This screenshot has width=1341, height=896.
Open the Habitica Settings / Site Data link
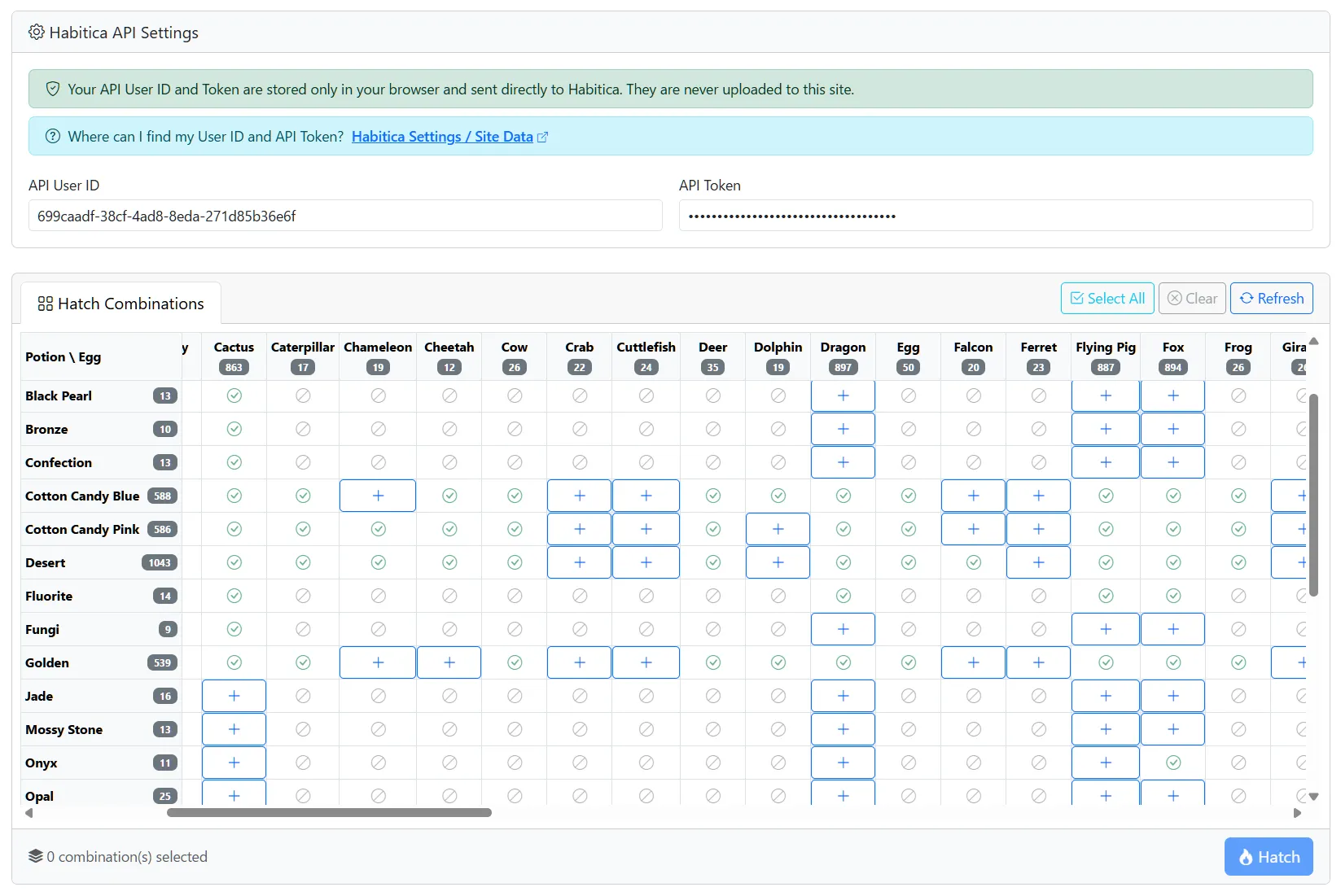[450, 137]
